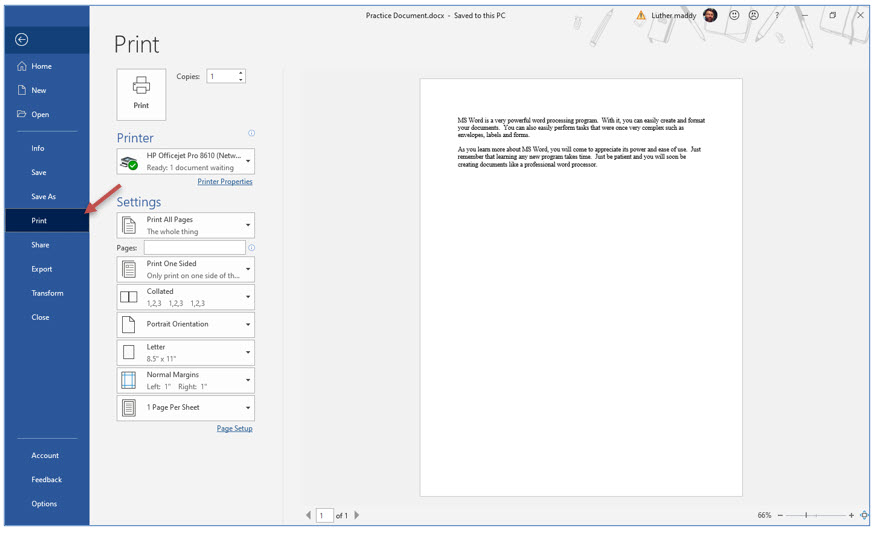Click the printer info icon
The image size is (880, 534).
pyautogui.click(x=253, y=134)
